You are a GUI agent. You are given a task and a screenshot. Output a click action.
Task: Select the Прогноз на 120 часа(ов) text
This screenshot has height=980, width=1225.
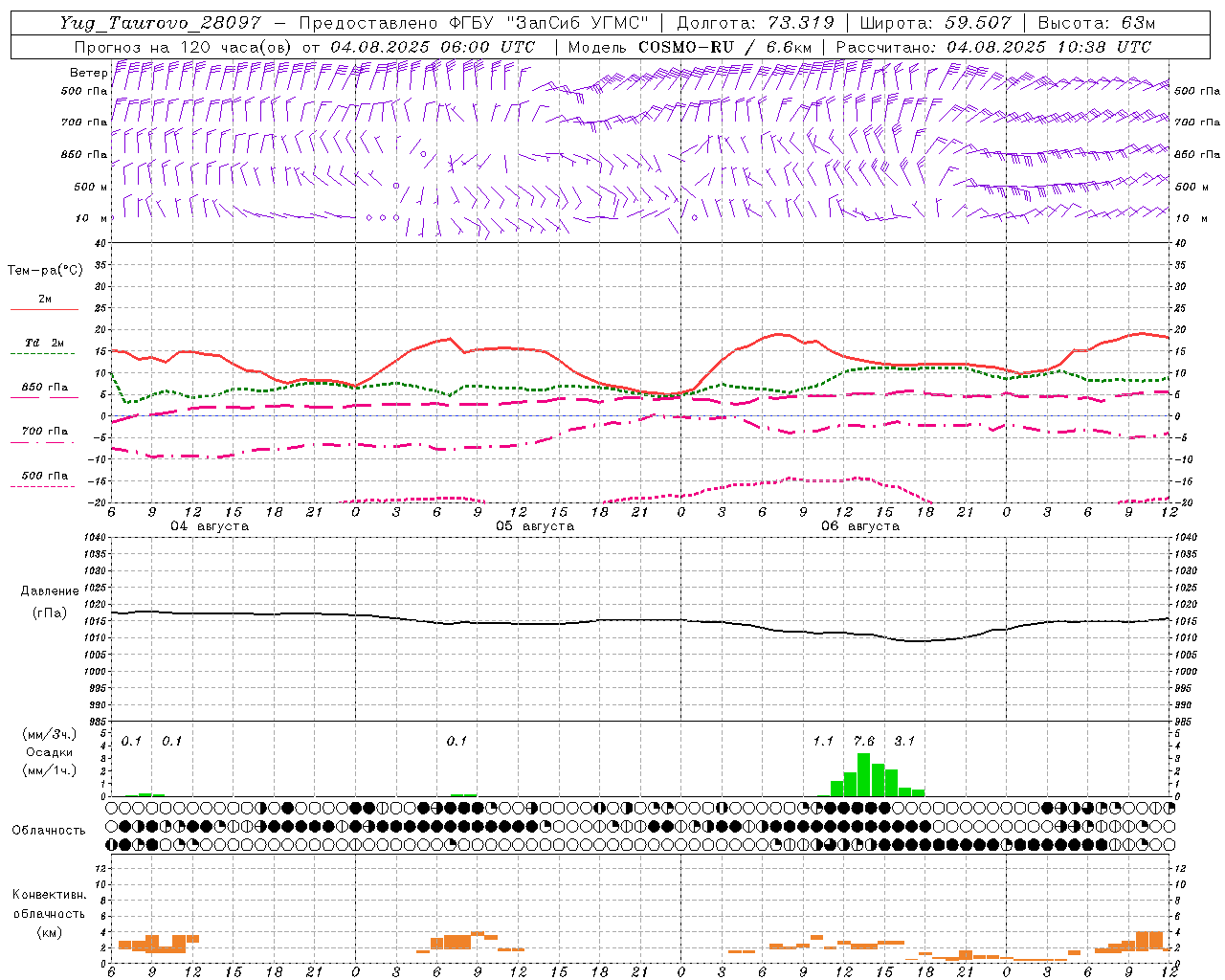(x=184, y=47)
